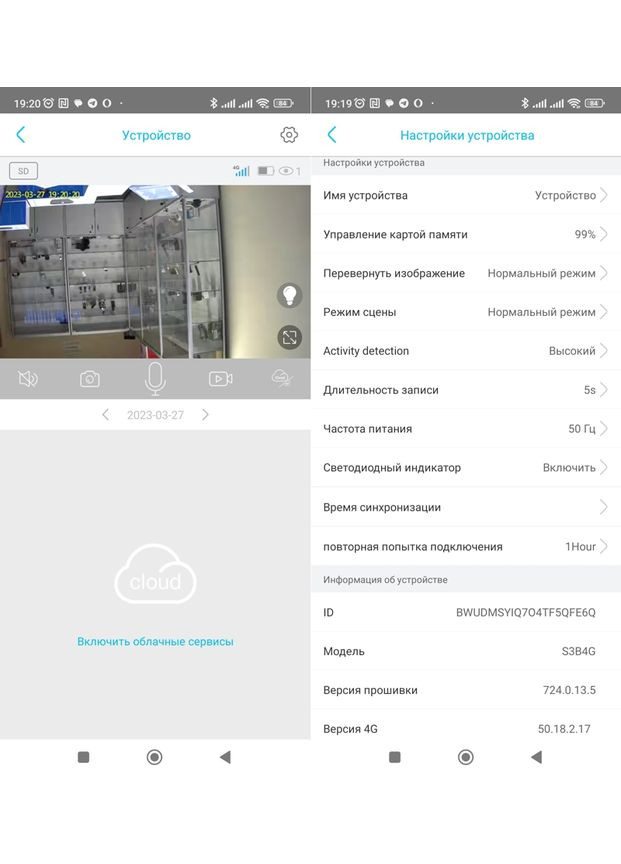
Task: Tap Android recent apps square on right phone
Action: coord(395,757)
